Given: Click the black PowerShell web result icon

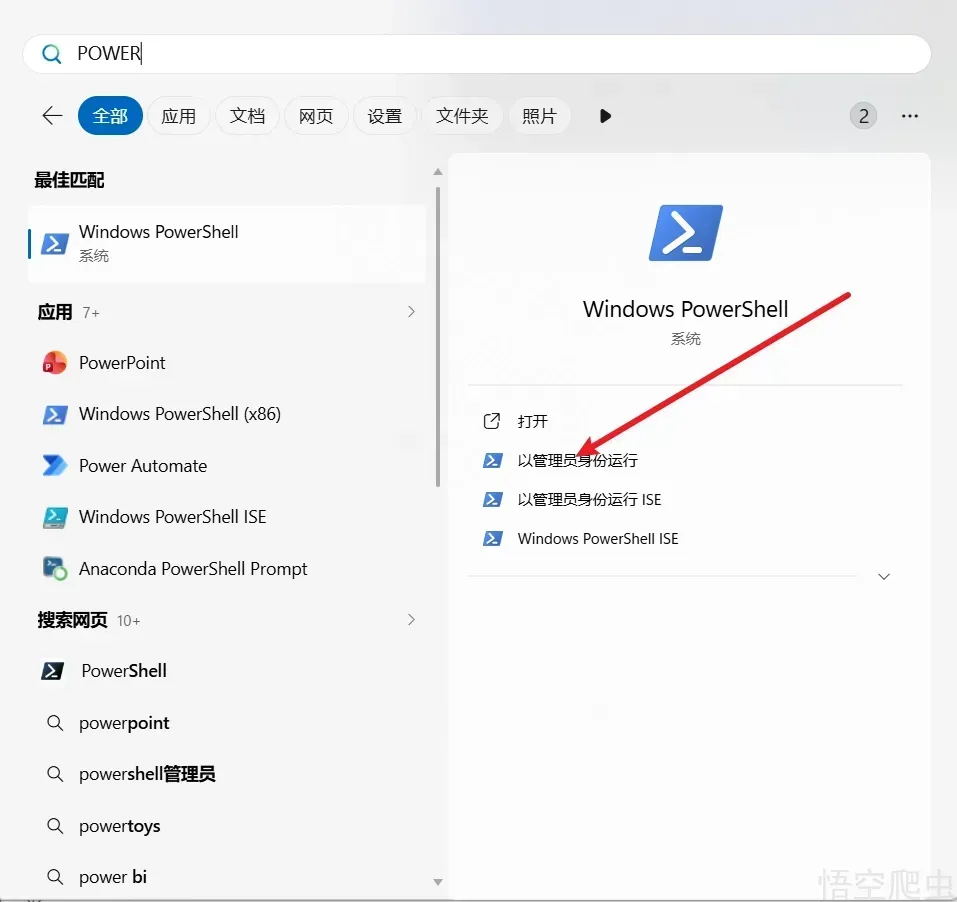Looking at the screenshot, I should coord(52,671).
